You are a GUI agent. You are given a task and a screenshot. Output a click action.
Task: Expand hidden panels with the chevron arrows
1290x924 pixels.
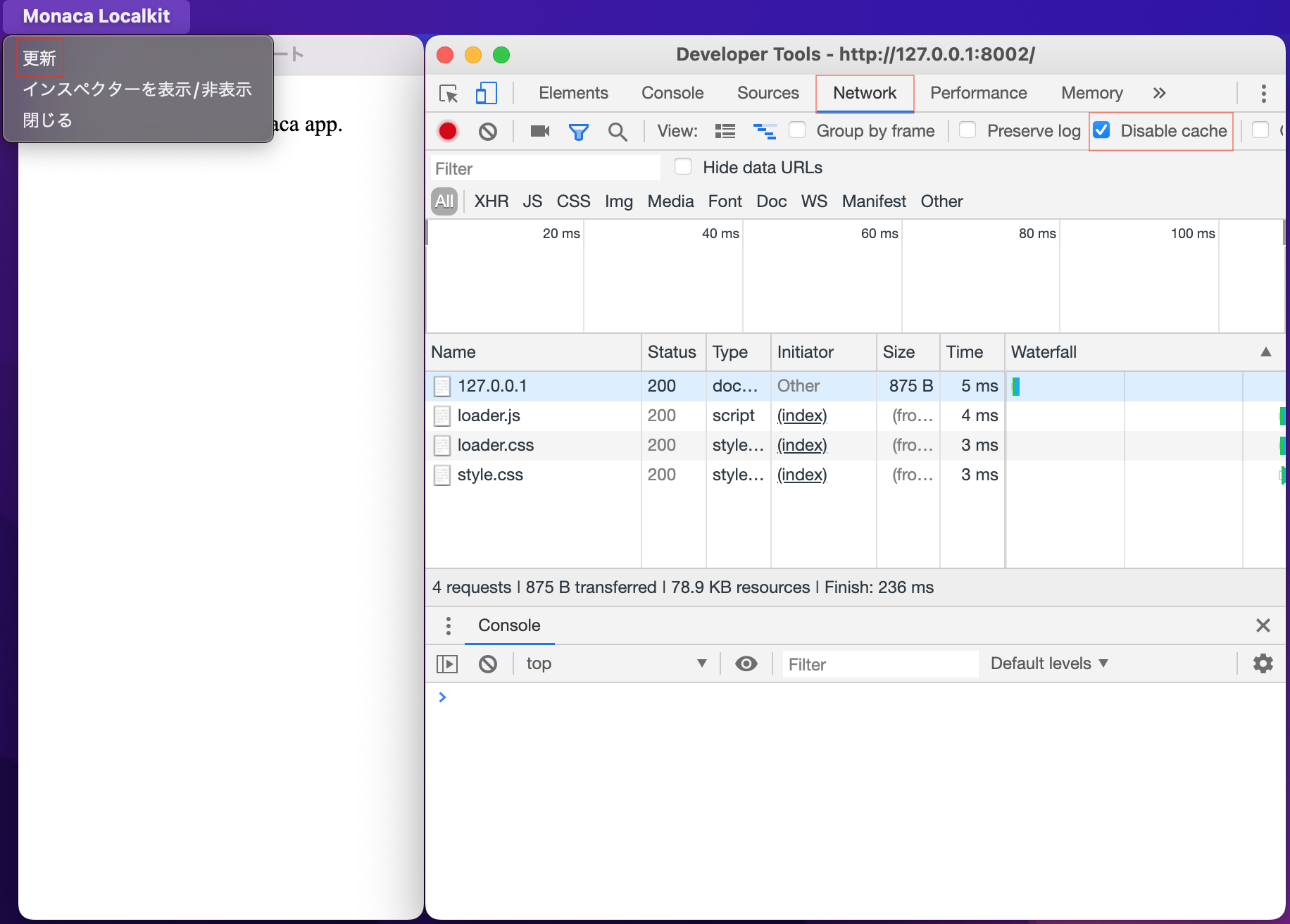coord(1160,93)
